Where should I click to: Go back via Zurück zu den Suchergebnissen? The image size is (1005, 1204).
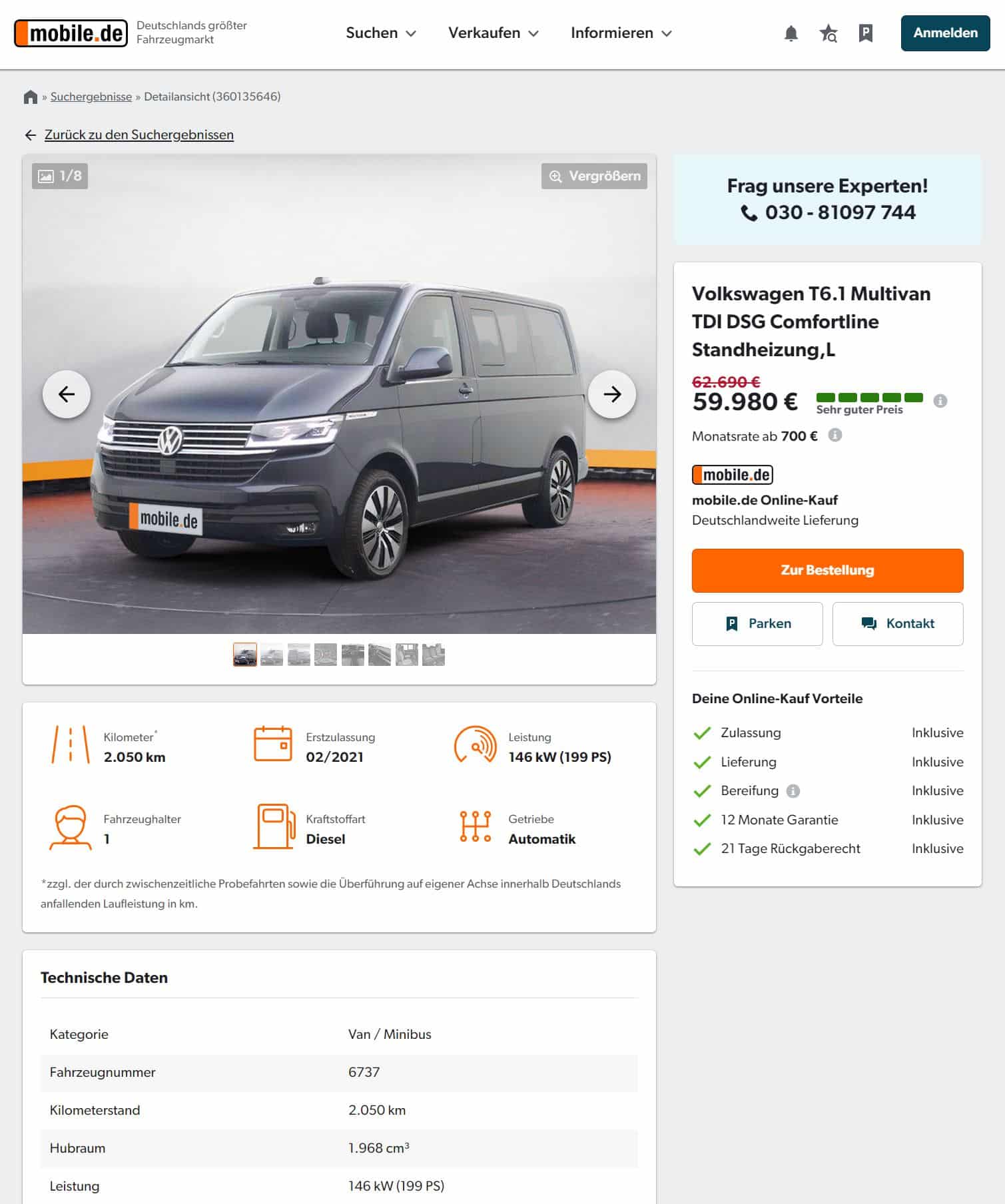[x=139, y=135]
